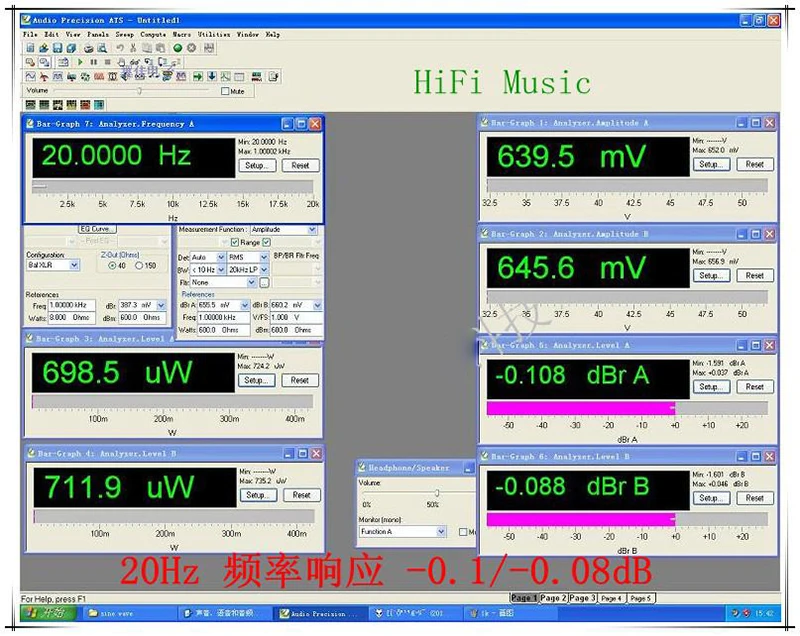Open the Sweep menu
Screen dimensions: 800x636
tap(124, 35)
